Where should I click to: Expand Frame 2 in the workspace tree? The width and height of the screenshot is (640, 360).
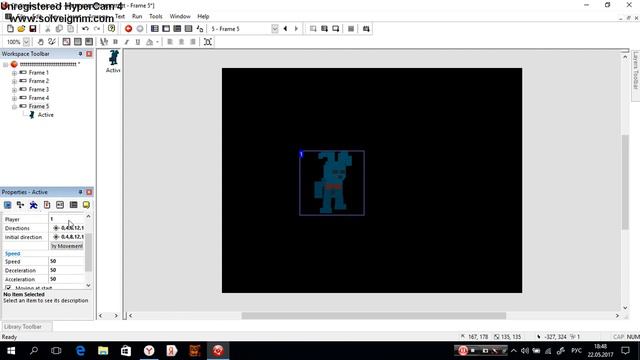[14, 81]
